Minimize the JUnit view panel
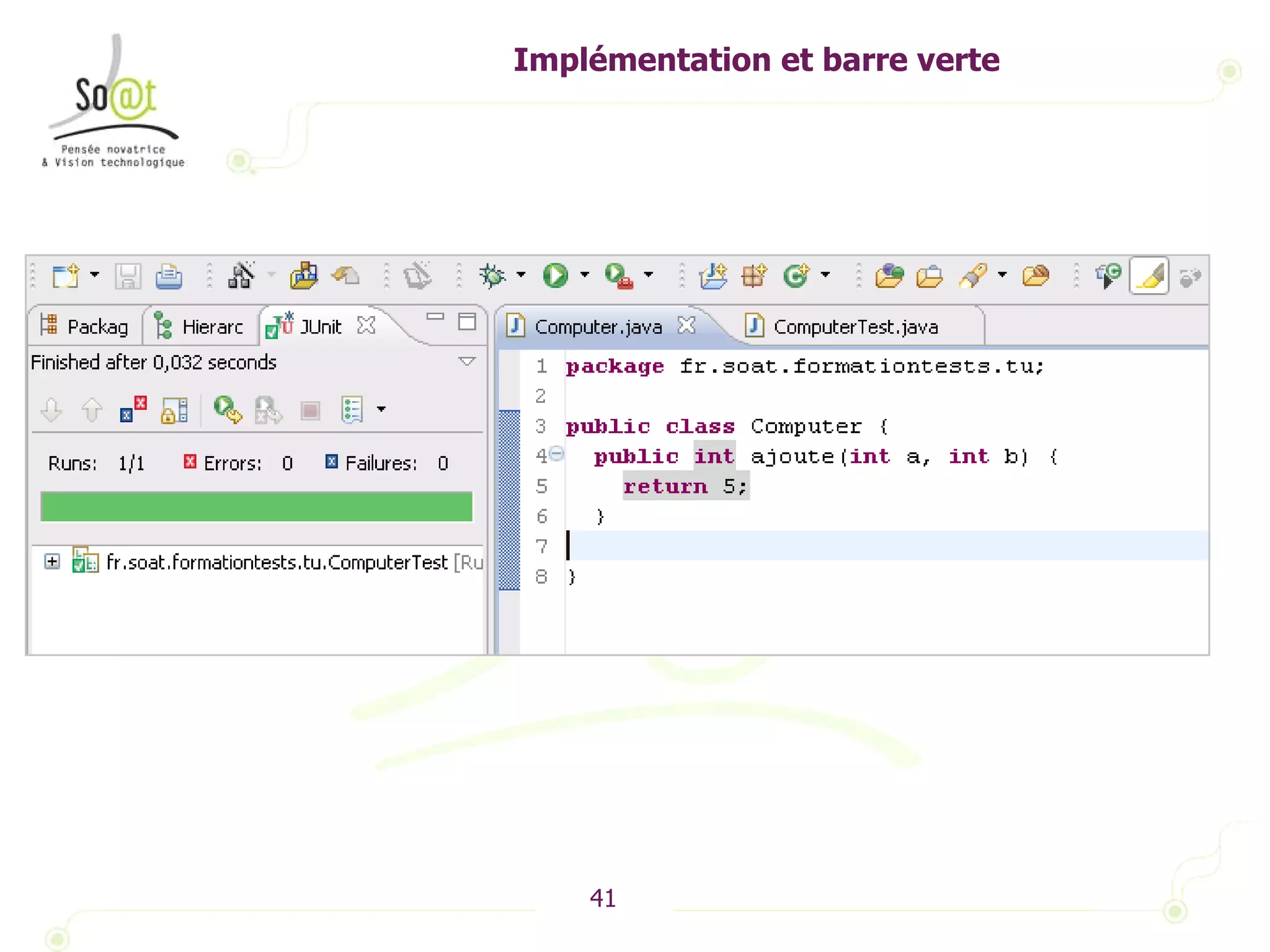 pos(435,317)
